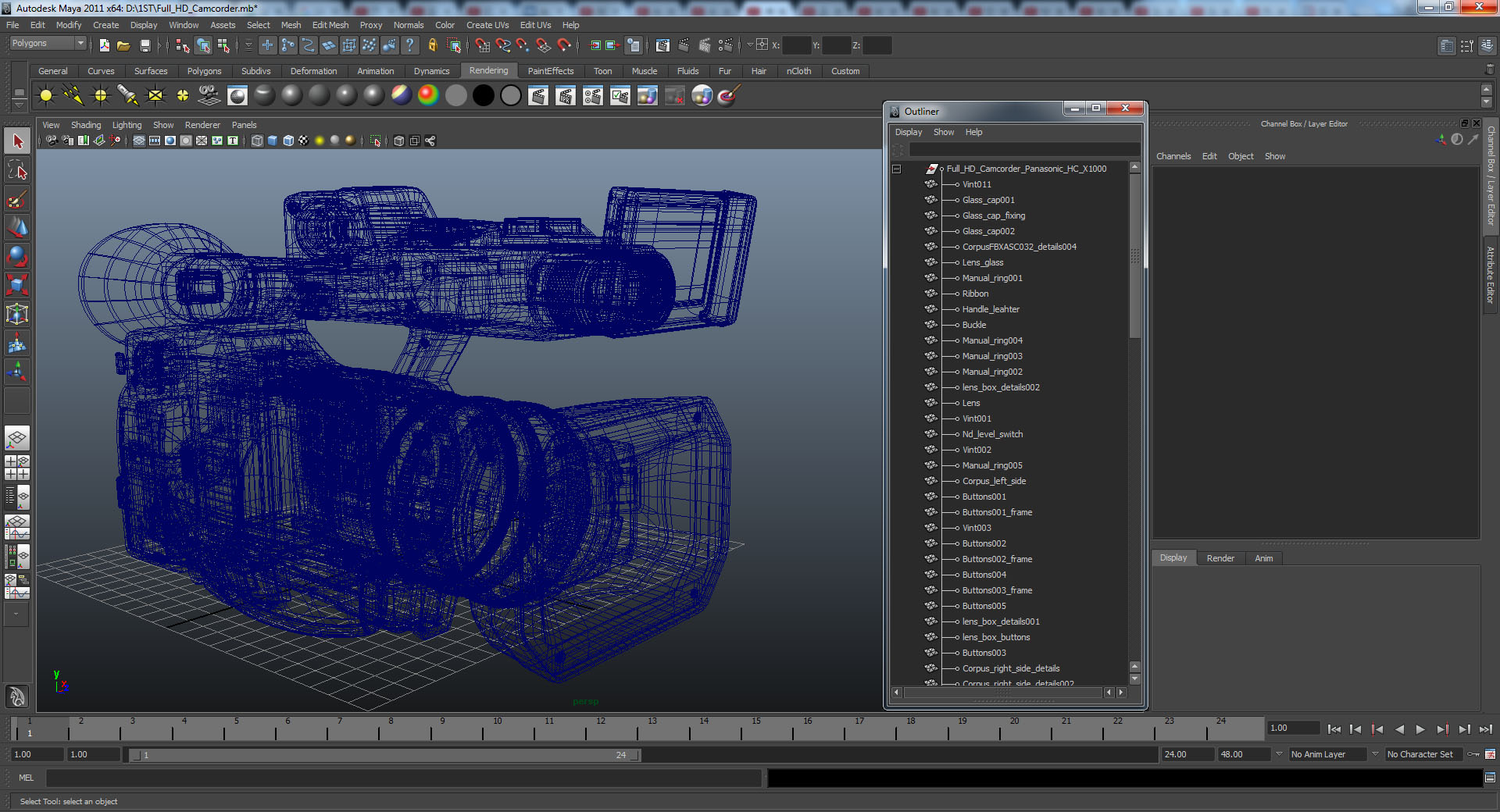Create a spot light from shelf

coord(128,95)
